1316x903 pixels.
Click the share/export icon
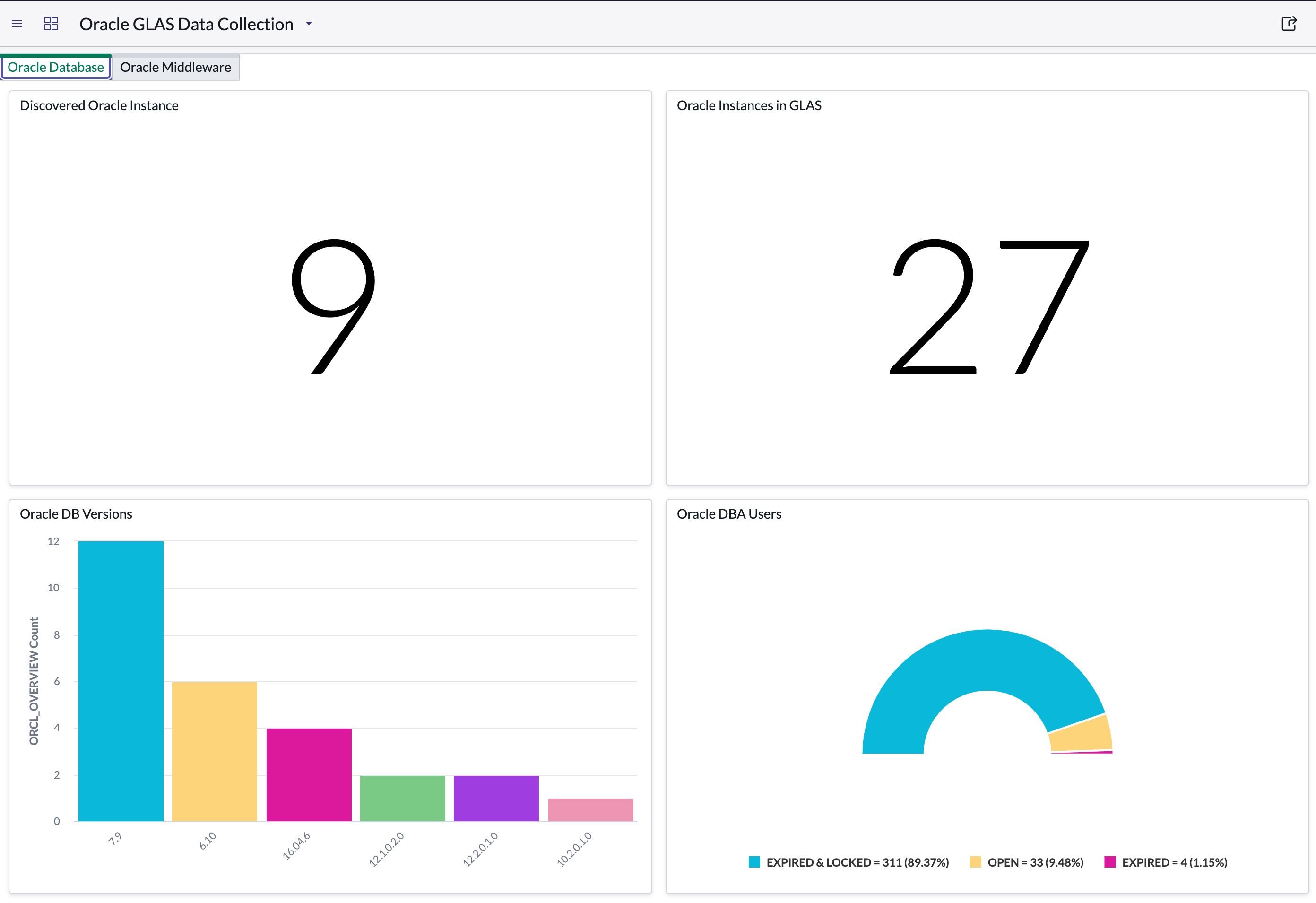(x=1289, y=24)
